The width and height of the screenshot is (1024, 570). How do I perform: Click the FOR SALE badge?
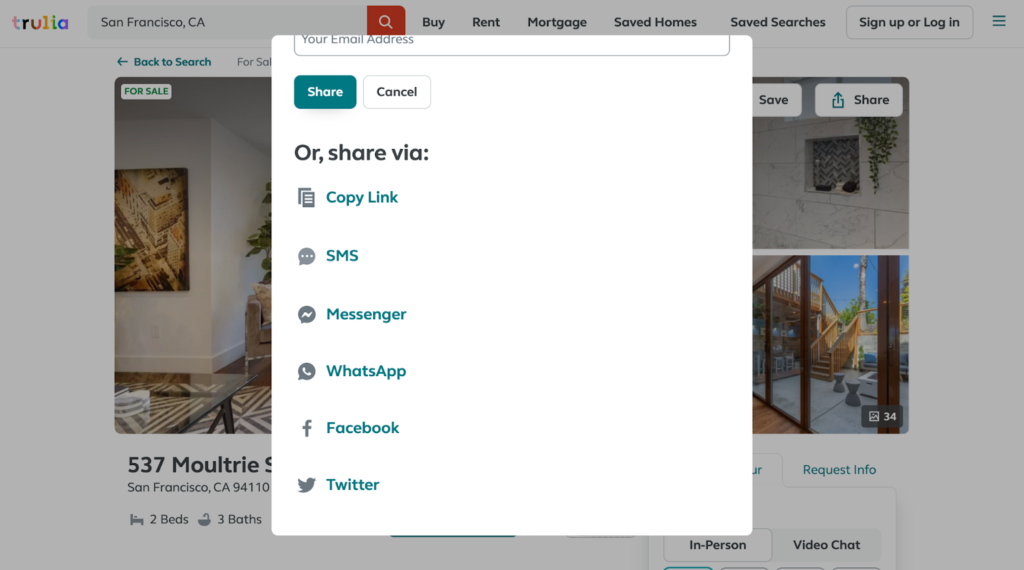click(146, 91)
